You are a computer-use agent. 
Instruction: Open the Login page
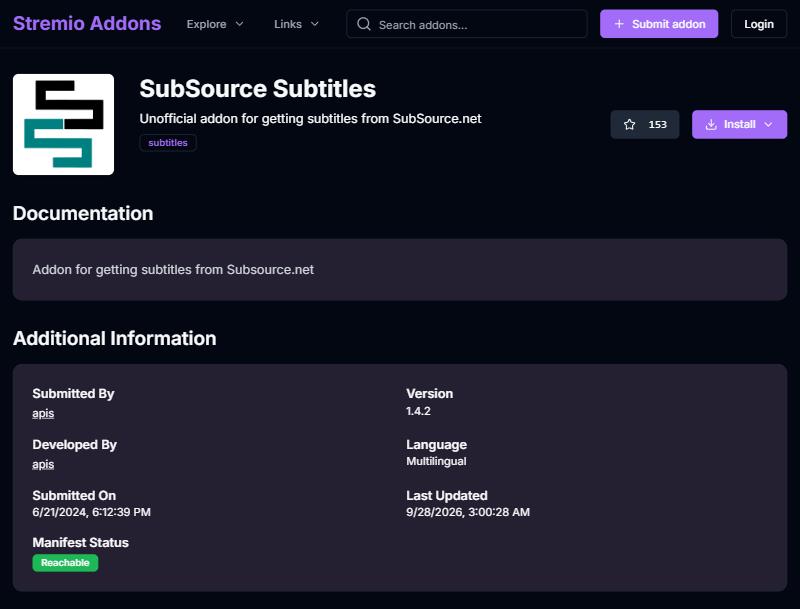point(759,24)
